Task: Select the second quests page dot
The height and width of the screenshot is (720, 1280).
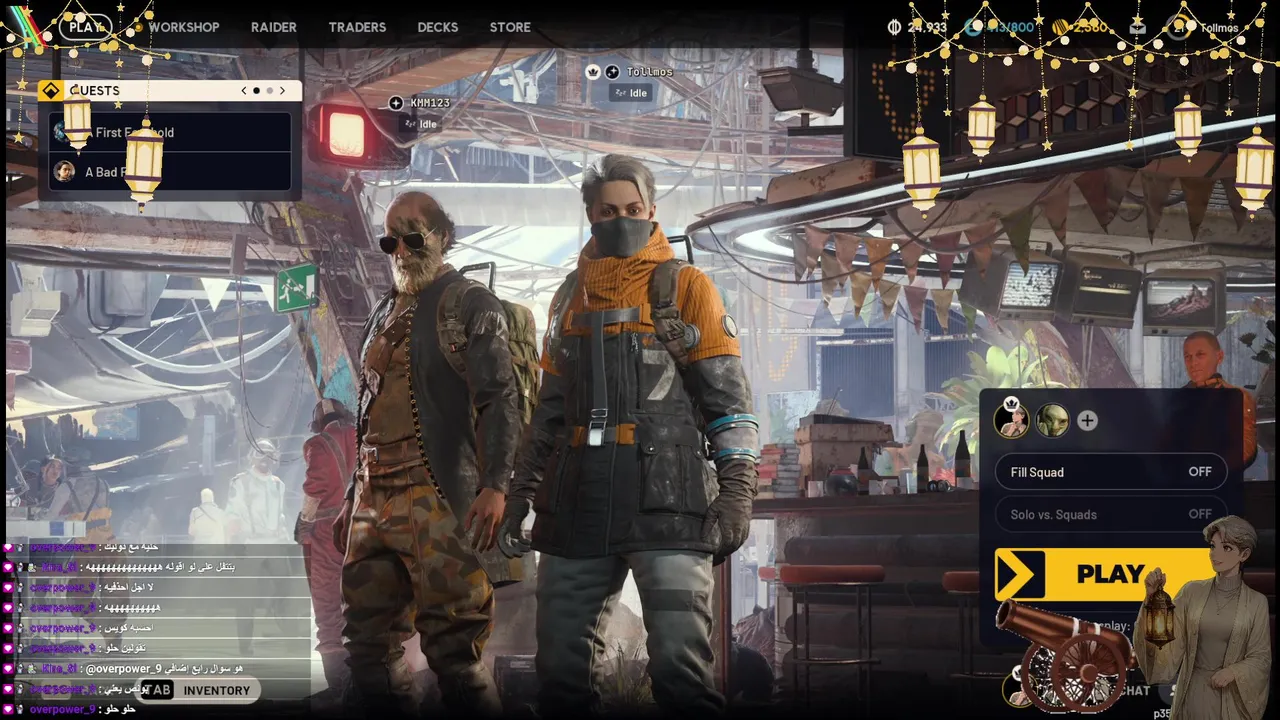Action: (x=269, y=90)
